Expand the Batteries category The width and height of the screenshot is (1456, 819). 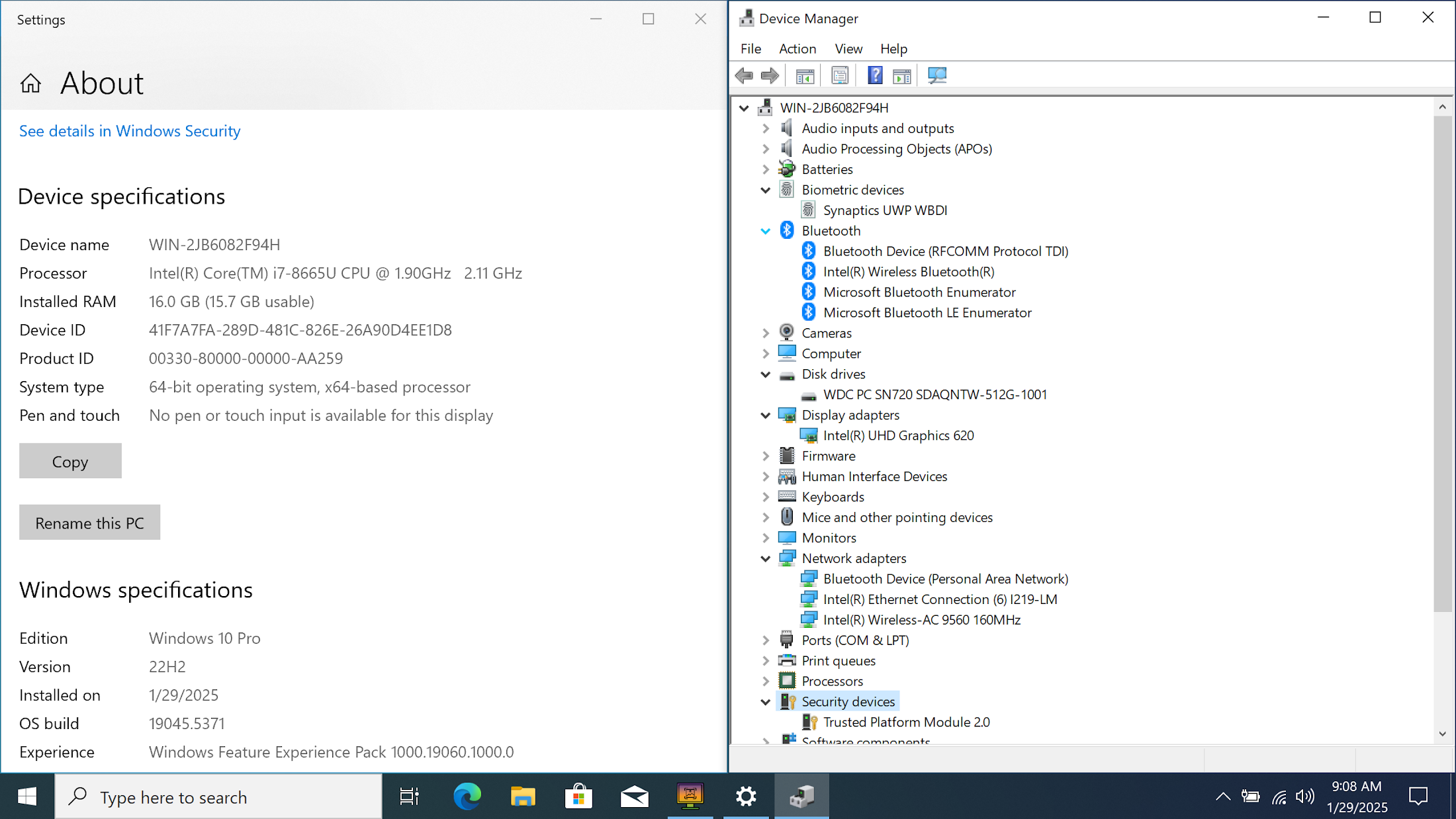(766, 169)
